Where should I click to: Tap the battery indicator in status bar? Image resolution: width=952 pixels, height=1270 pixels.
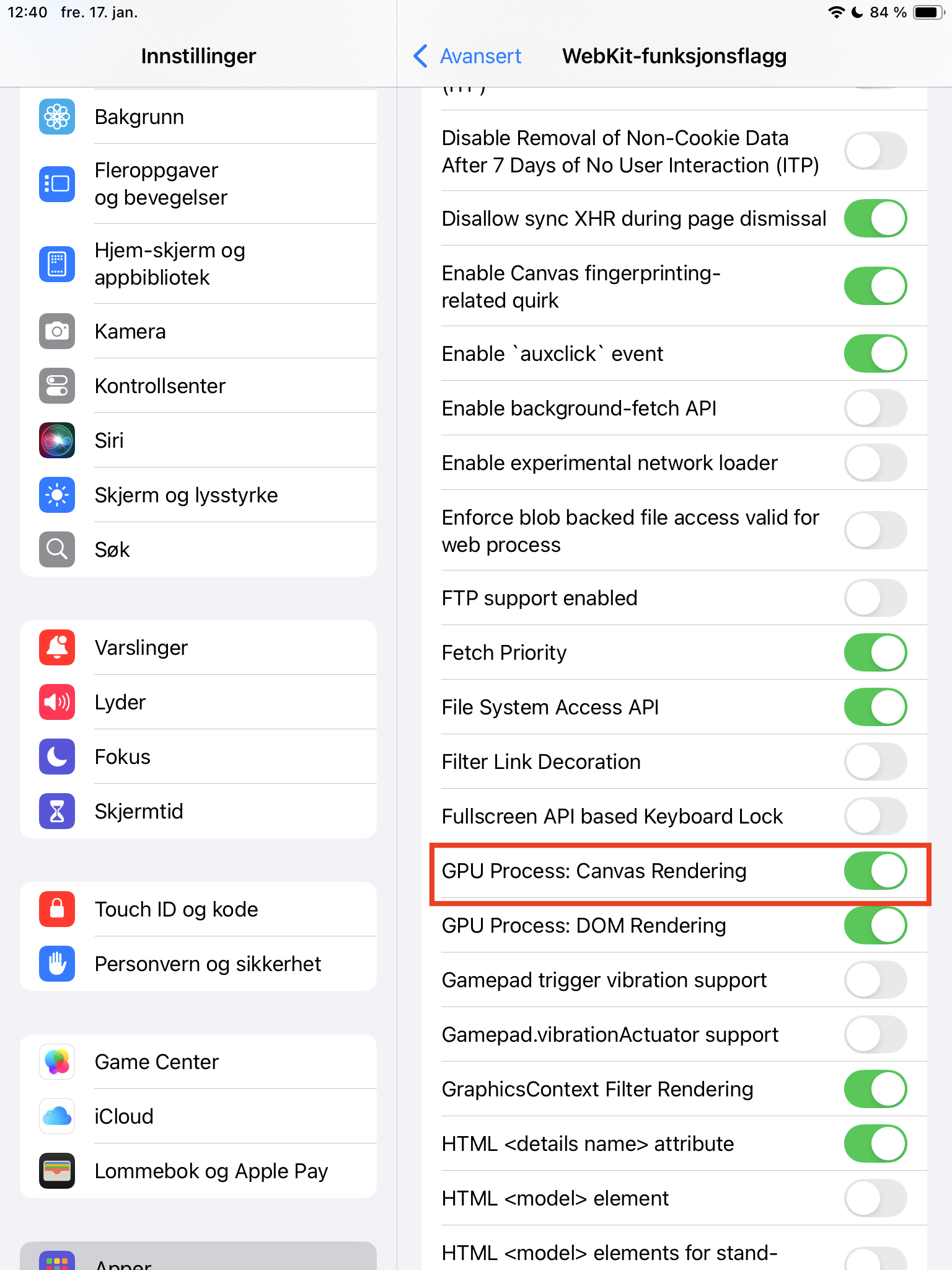[929, 12]
